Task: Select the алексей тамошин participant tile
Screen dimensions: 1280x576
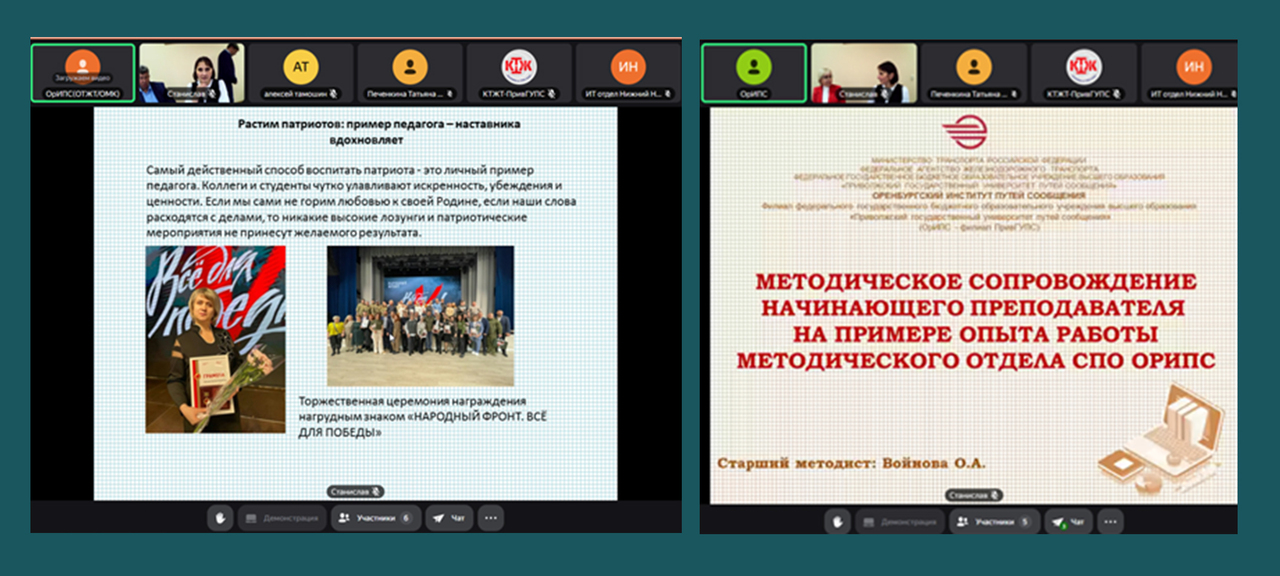Action: [301, 73]
